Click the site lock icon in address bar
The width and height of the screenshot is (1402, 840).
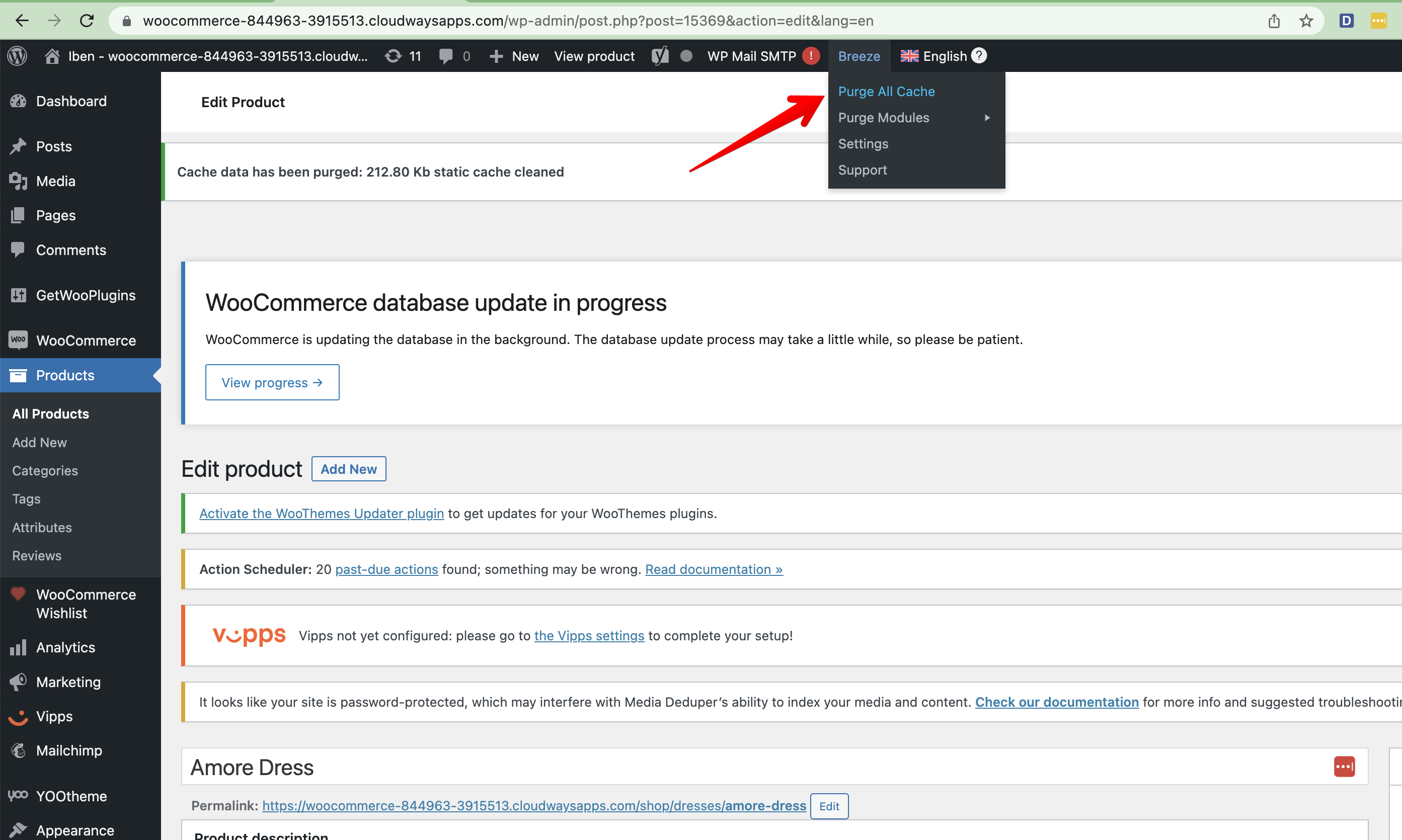(127, 21)
